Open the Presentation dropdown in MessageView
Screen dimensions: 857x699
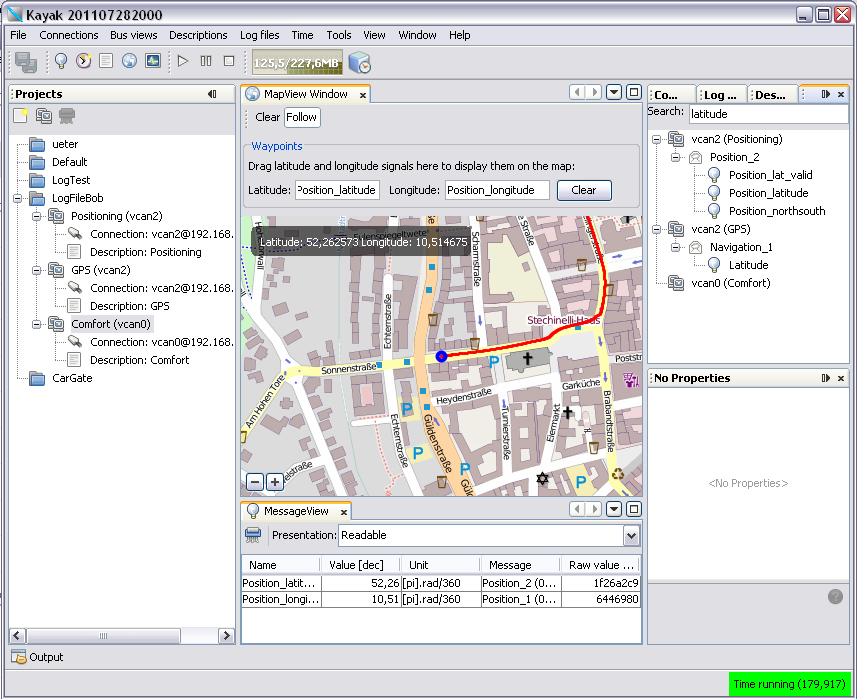630,536
